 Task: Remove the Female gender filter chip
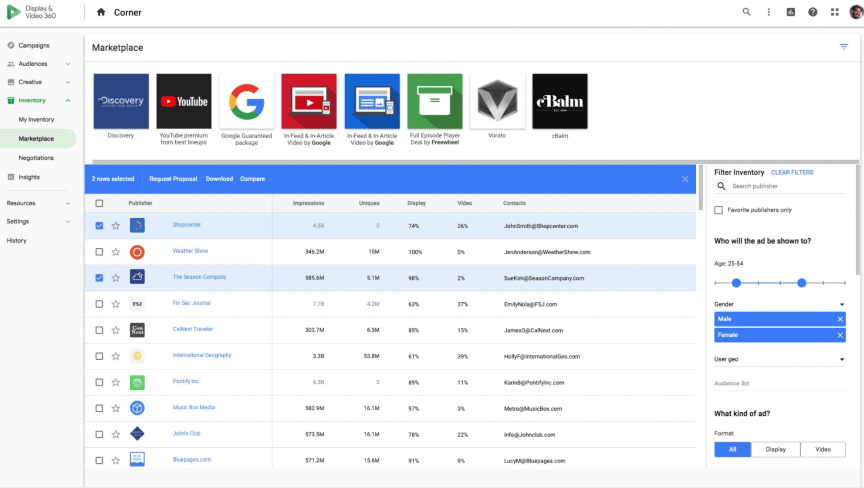[x=840, y=335]
